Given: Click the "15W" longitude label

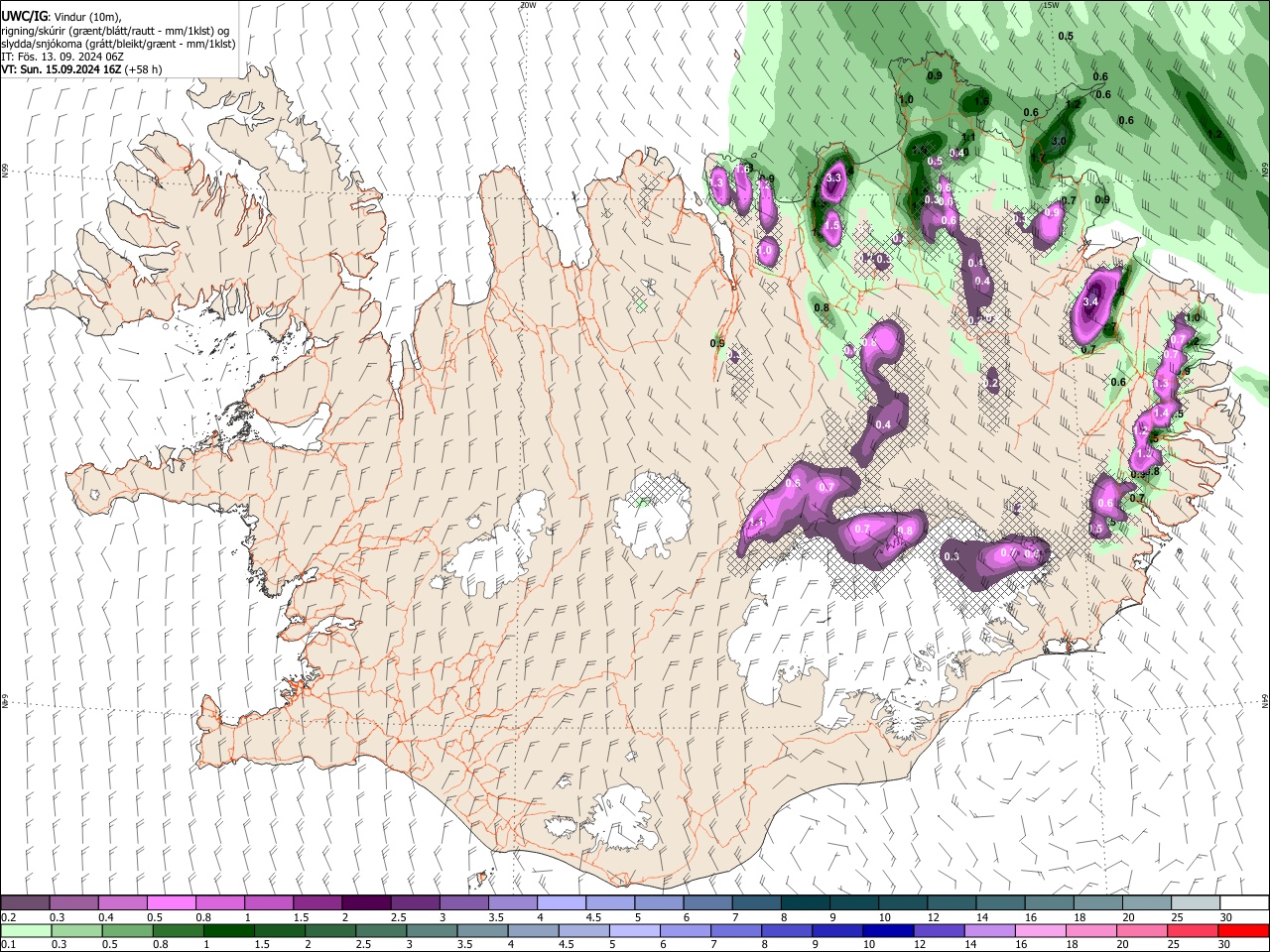Looking at the screenshot, I should tap(1052, 5).
